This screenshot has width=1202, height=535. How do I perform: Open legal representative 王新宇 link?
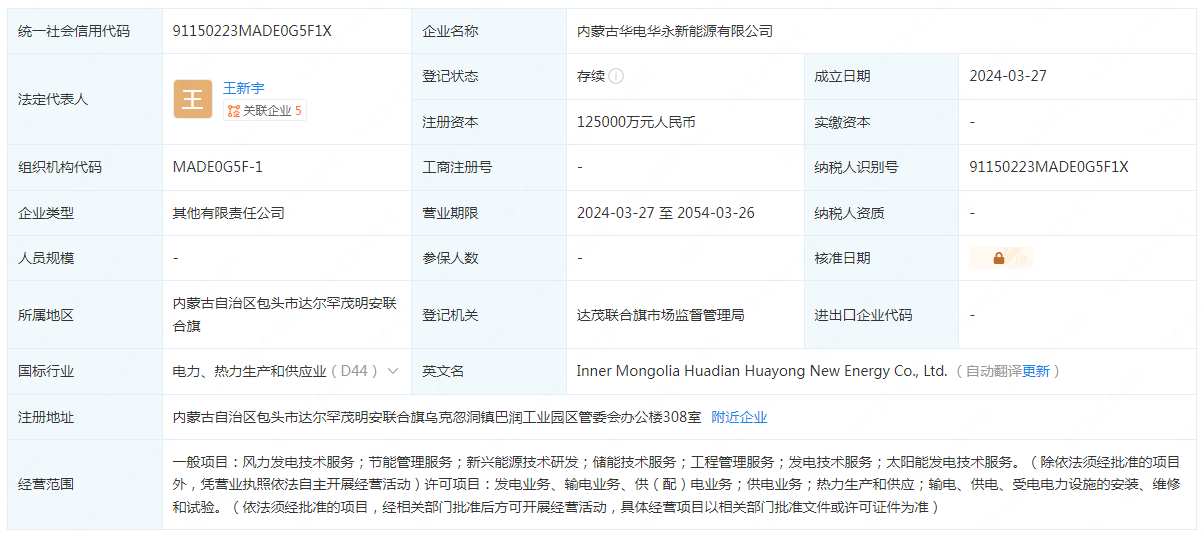[243, 88]
